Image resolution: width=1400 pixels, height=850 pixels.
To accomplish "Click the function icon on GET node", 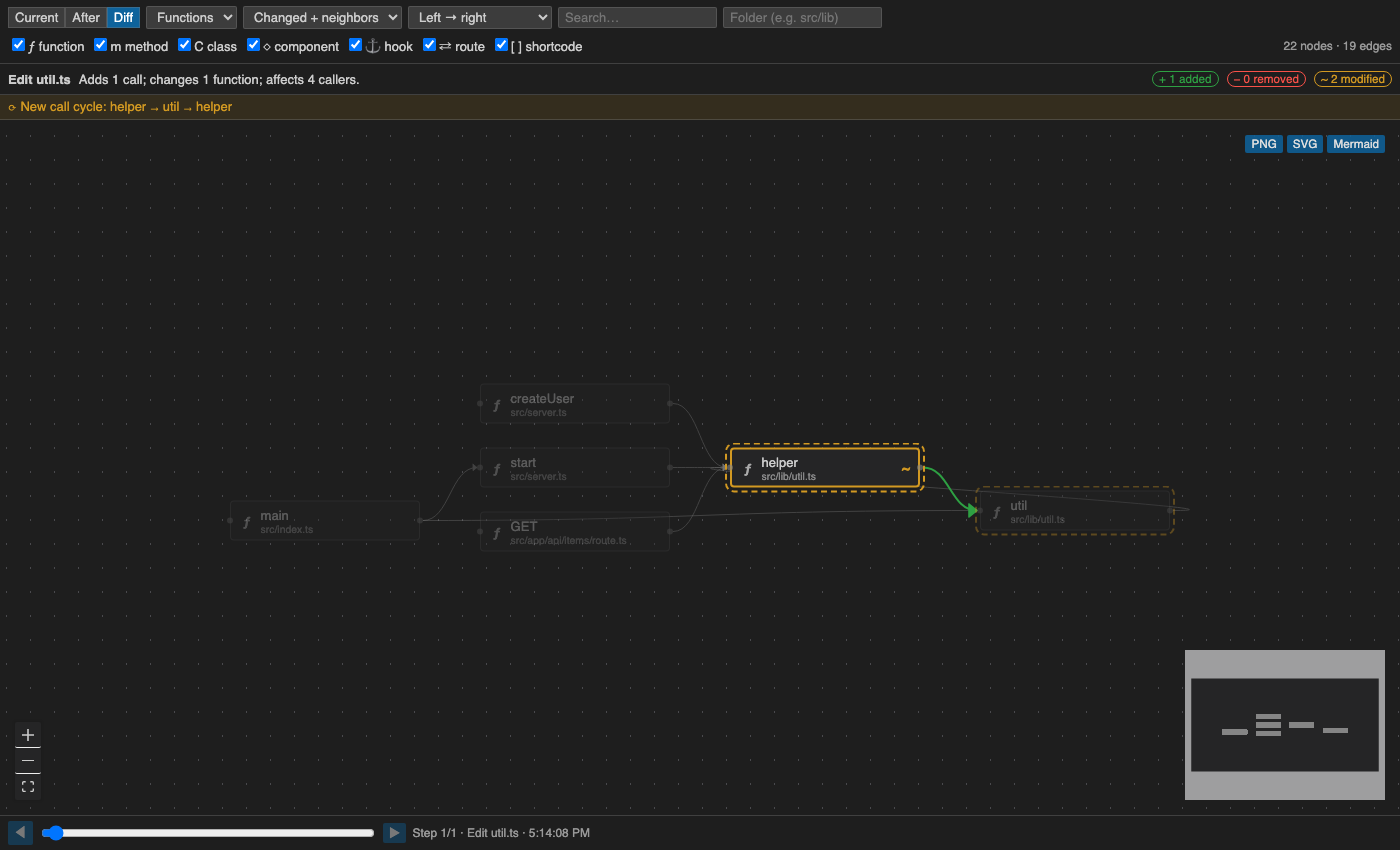I will (x=497, y=533).
